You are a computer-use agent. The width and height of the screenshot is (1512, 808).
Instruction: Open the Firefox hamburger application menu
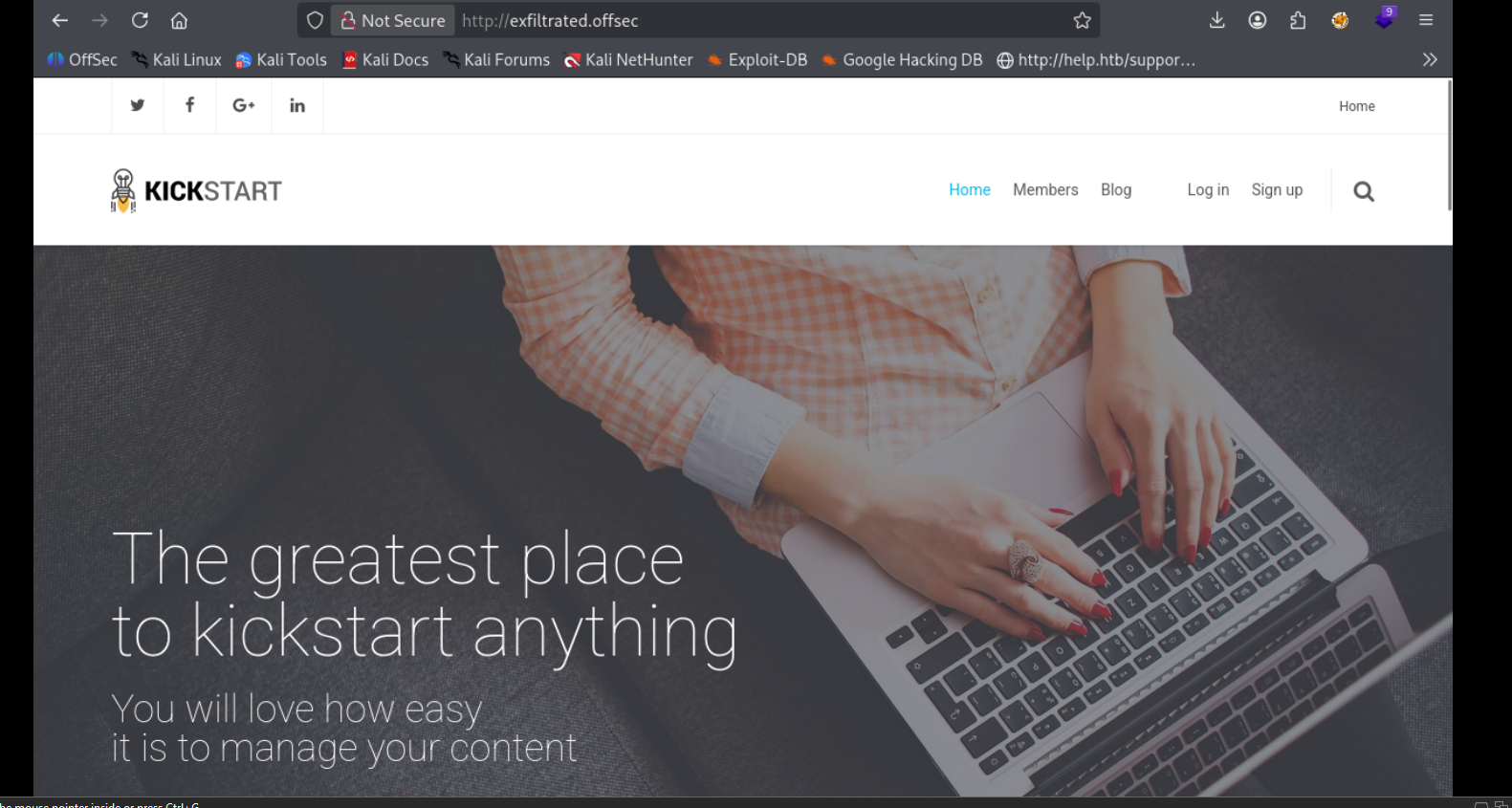(x=1426, y=20)
